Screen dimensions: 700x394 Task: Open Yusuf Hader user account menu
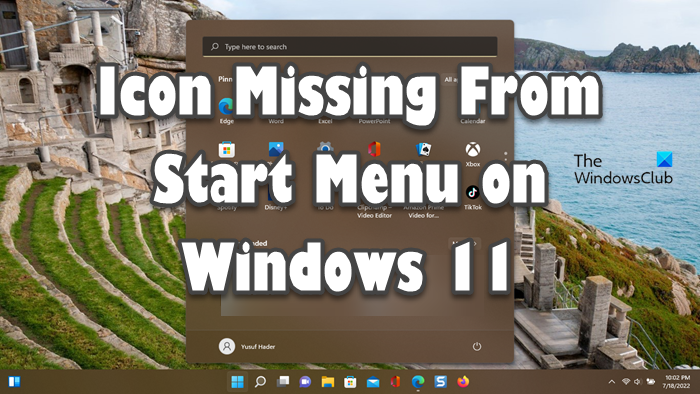[x=247, y=346]
